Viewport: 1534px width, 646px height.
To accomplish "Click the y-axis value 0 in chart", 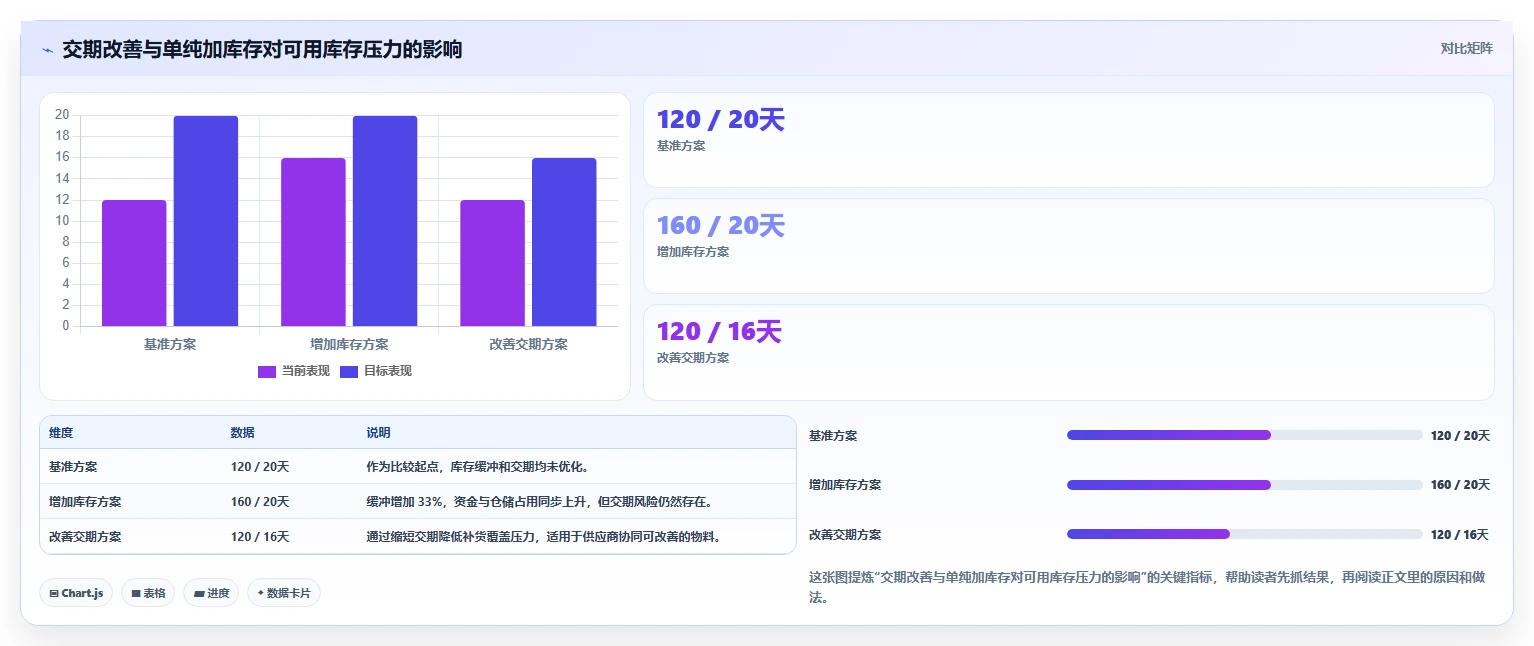I will tap(66, 325).
